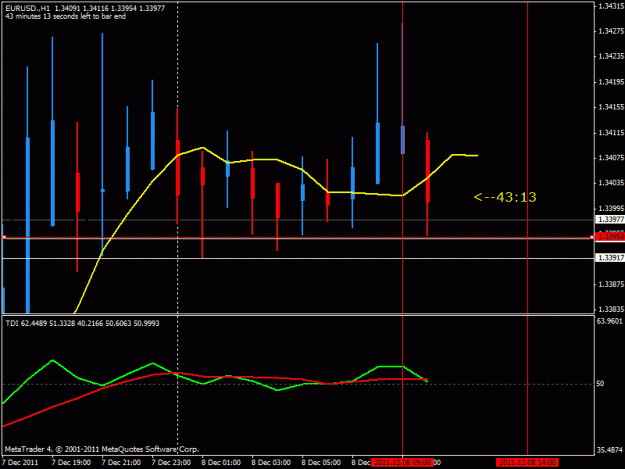Click the 1.34115 price scale label

pos(611,132)
